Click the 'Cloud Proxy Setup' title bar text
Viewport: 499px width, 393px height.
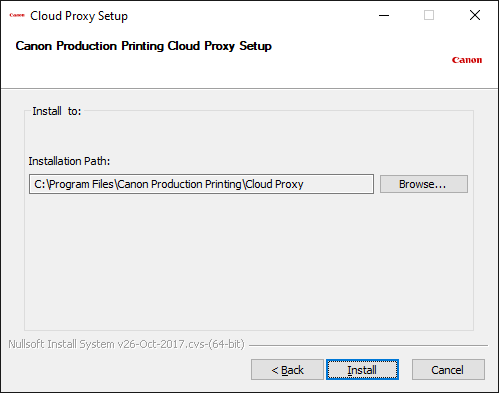pos(79,16)
